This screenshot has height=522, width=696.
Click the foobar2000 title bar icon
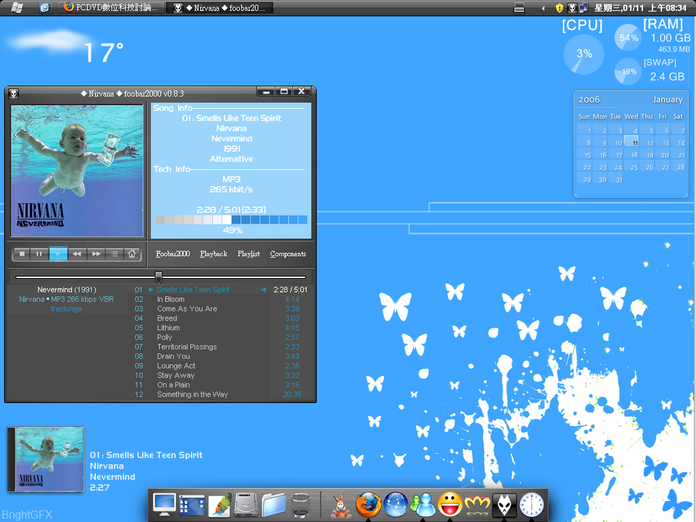(x=14, y=94)
